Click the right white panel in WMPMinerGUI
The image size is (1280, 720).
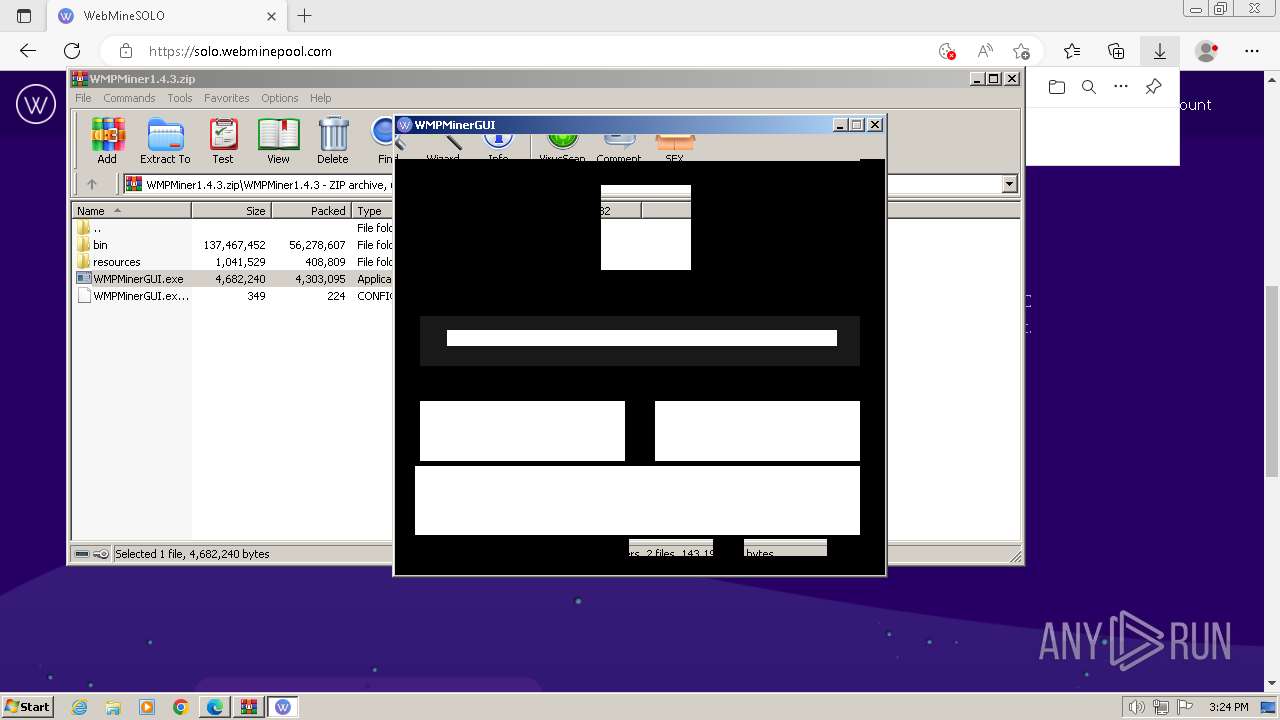tap(757, 431)
